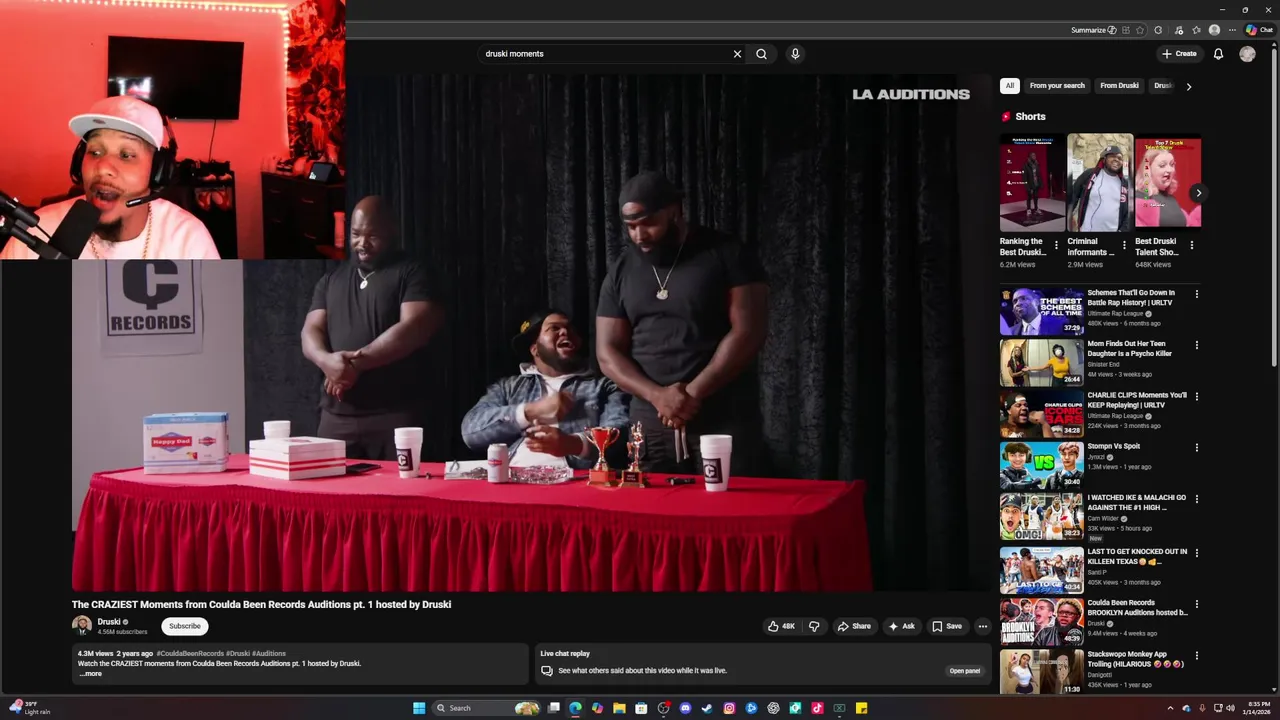Open Mom Finds Out Teen Daughter video
This screenshot has width=1280, height=720.
tap(1042, 363)
